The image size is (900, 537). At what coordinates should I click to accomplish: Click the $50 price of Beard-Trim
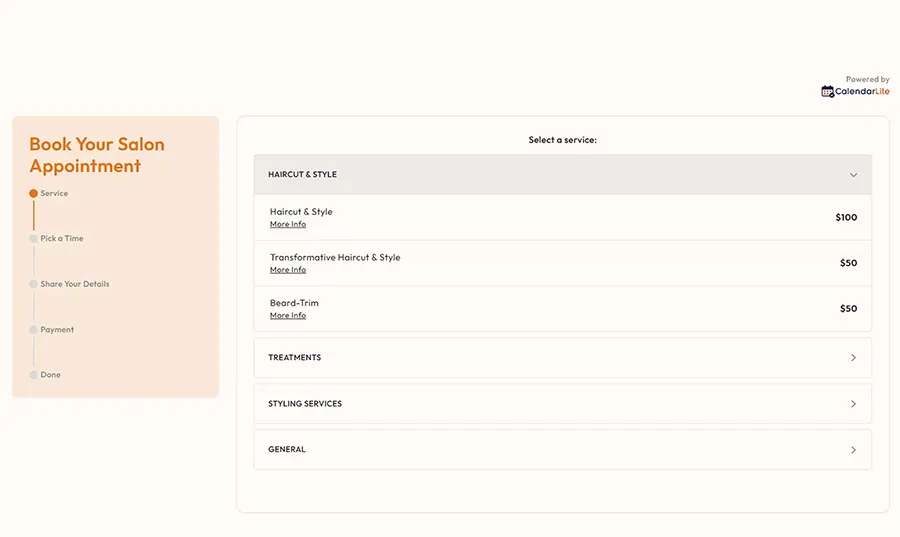click(x=848, y=309)
